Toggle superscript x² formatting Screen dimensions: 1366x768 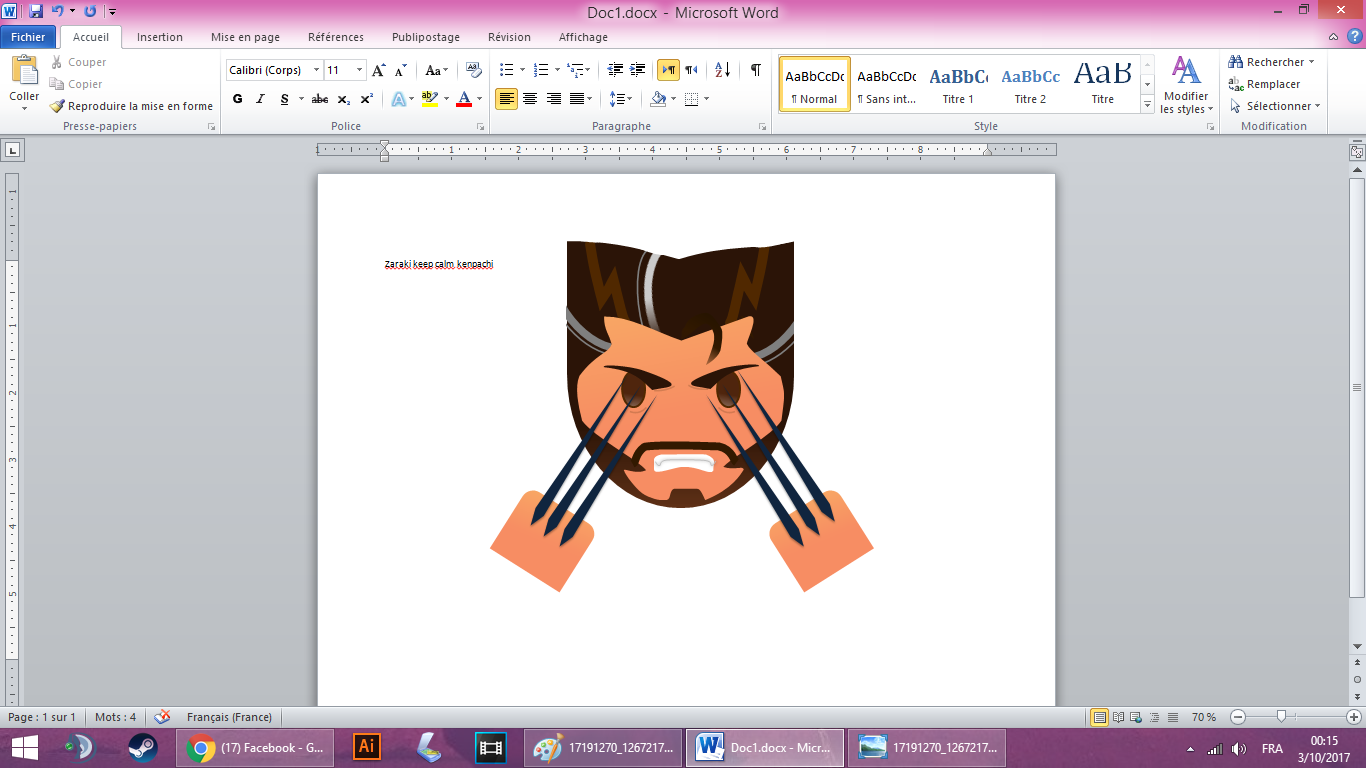(367, 99)
